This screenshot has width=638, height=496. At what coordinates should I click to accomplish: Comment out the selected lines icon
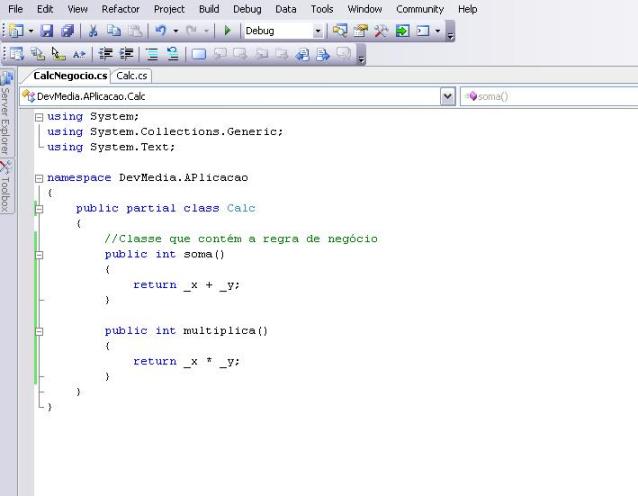[x=152, y=54]
